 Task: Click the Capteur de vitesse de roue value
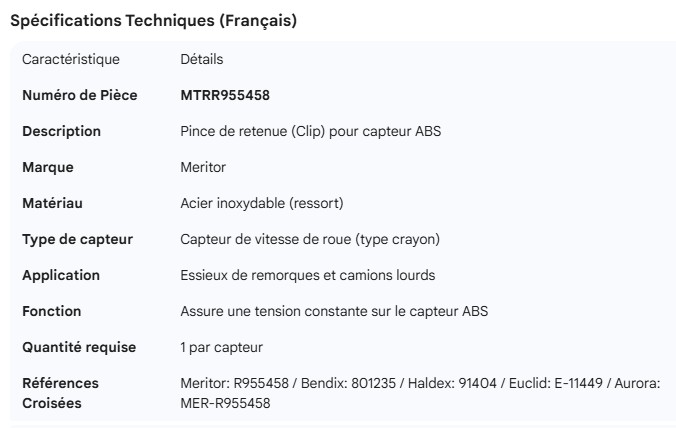point(310,240)
